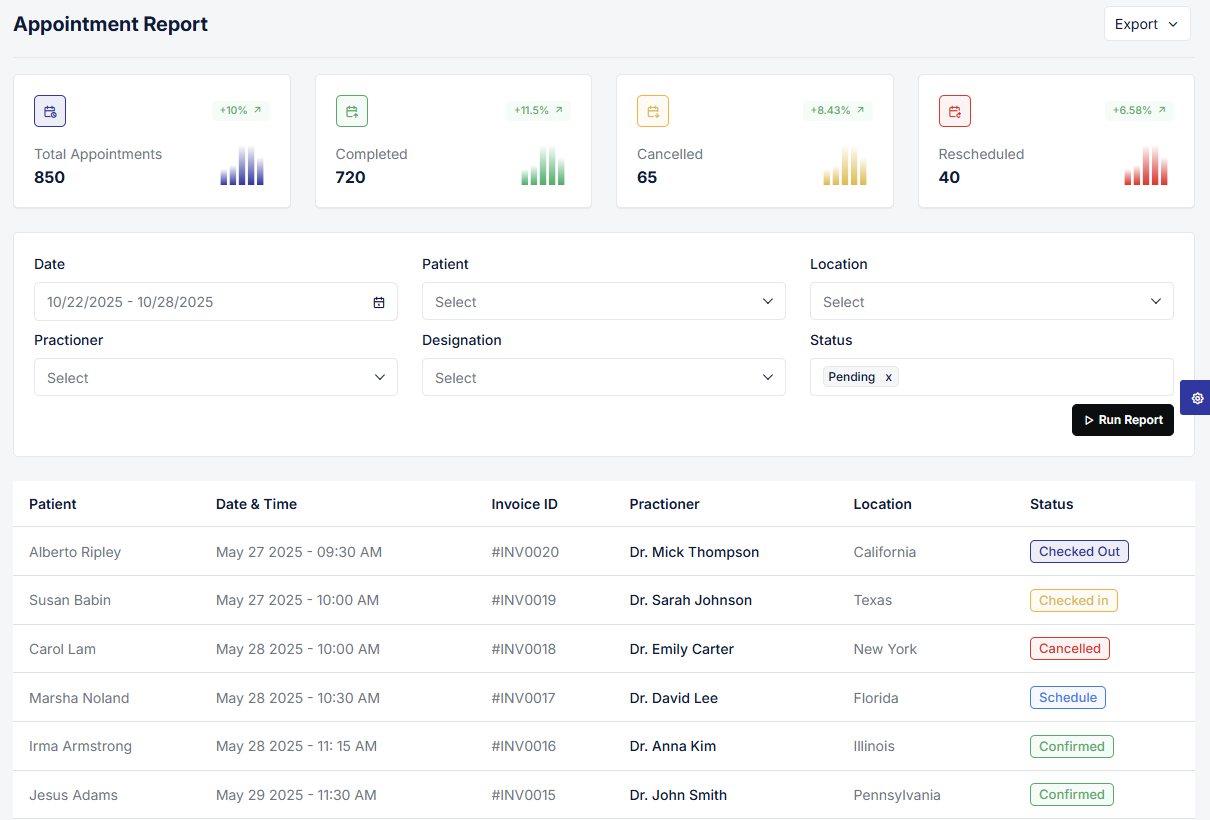Screen dimensions: 1210x820
Task: Click the +11.5% trend badge
Action: pos(538,110)
